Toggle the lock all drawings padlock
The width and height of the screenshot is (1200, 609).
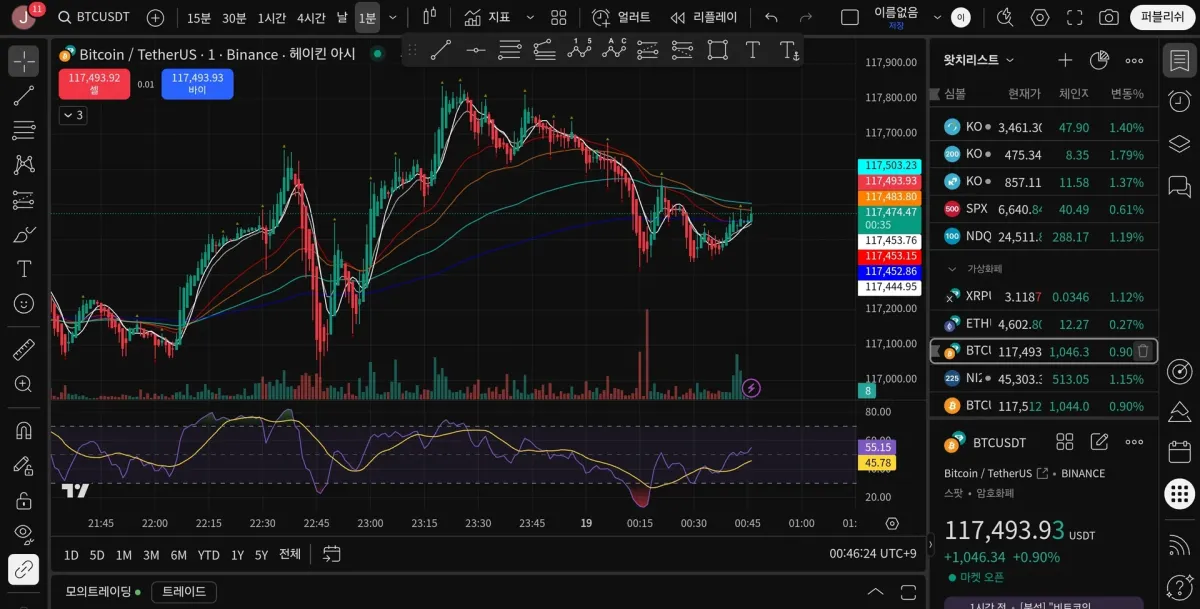pyautogui.click(x=23, y=500)
